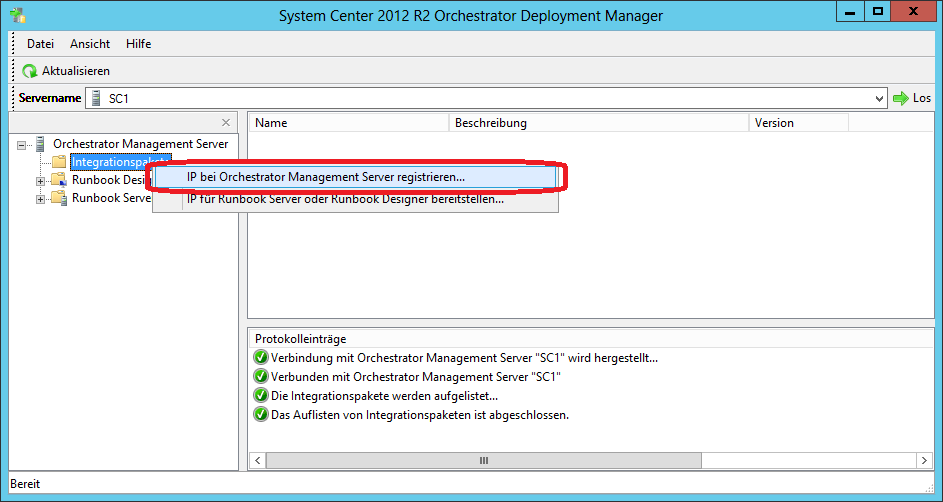Click check icon for Auflisten abgeschlossen entry
This screenshot has height=502, width=943.
click(260, 414)
